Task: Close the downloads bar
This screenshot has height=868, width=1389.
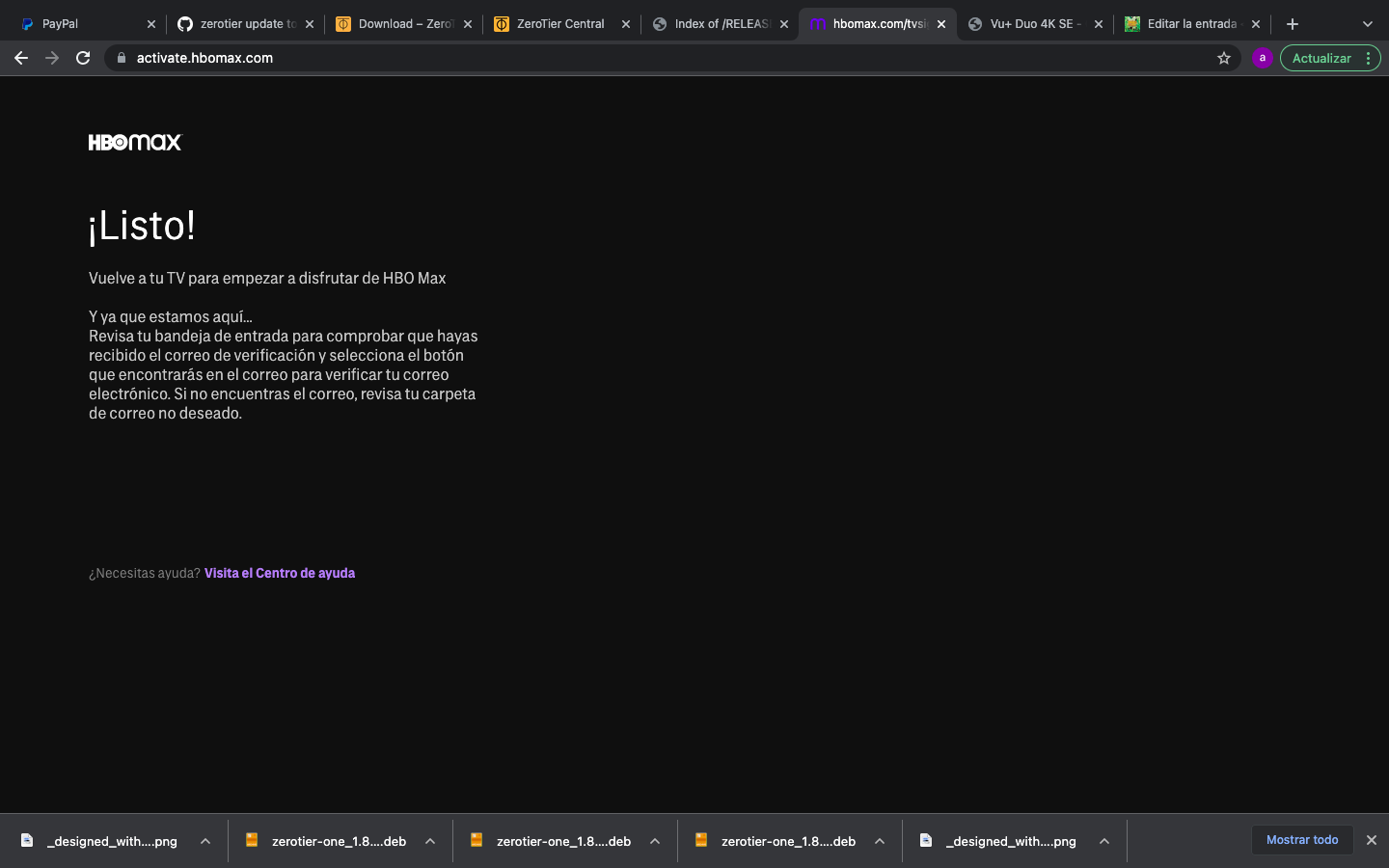Action: point(1371,840)
